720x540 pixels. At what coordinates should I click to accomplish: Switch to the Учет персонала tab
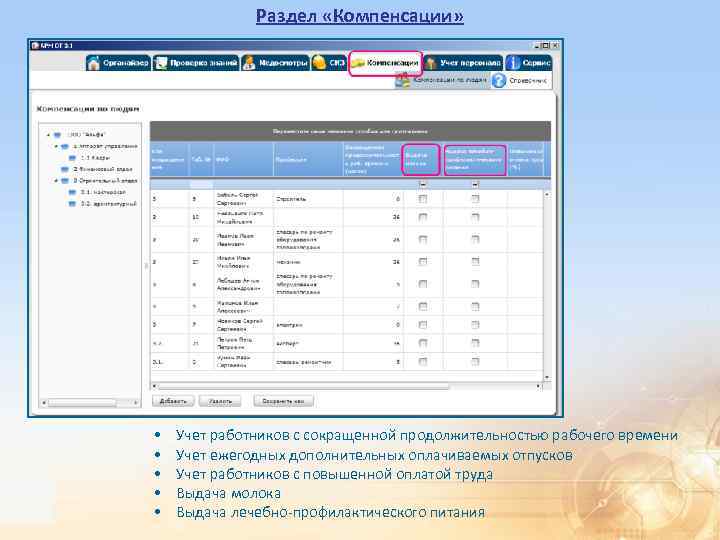coord(463,63)
